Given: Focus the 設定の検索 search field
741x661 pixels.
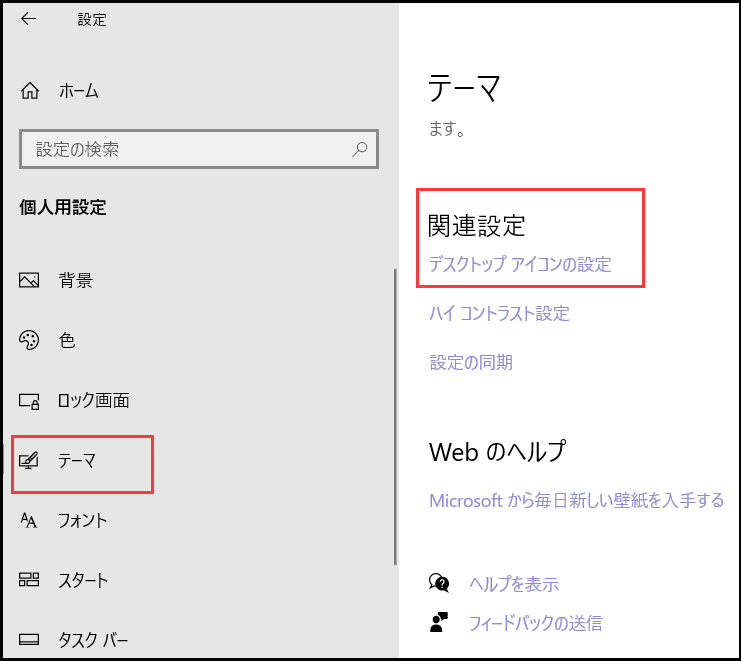Looking at the screenshot, I should [185, 149].
